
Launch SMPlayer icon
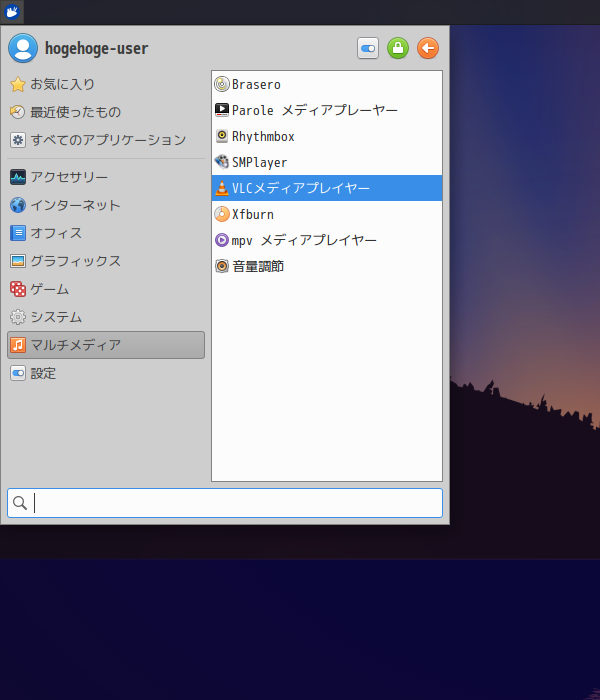pyautogui.click(x=222, y=162)
